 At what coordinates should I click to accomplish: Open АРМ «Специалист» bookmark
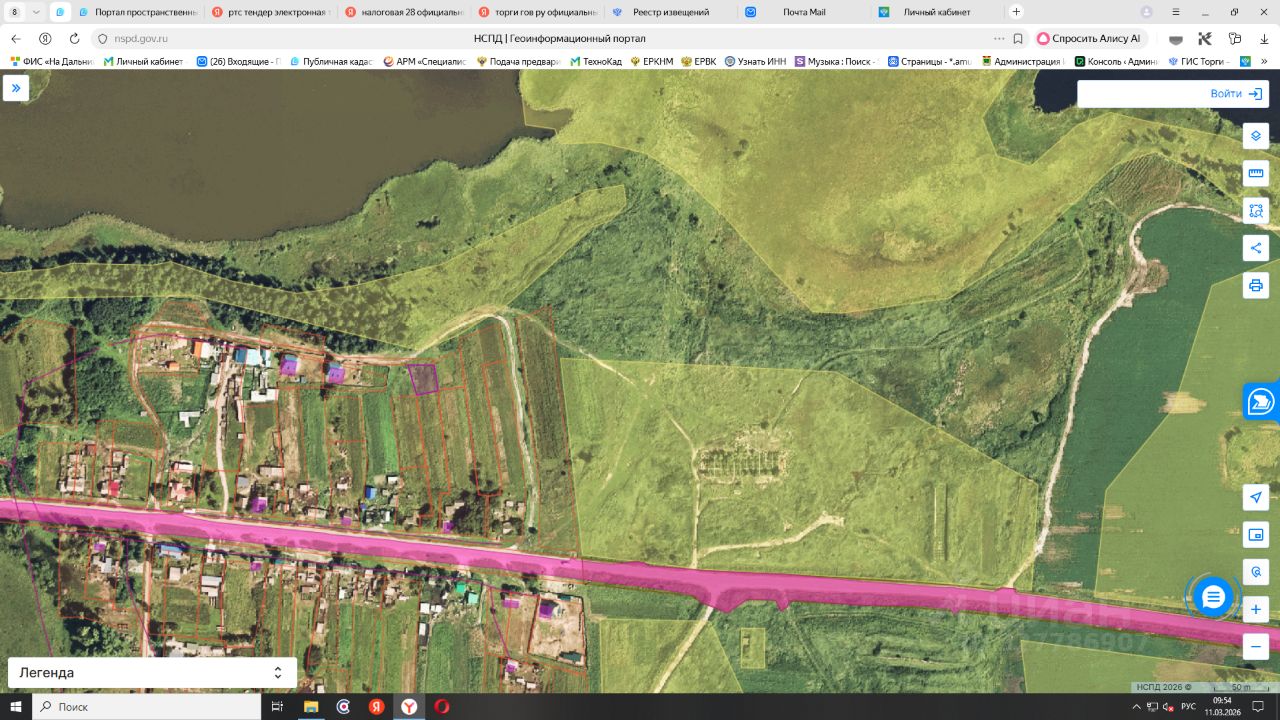(x=425, y=61)
